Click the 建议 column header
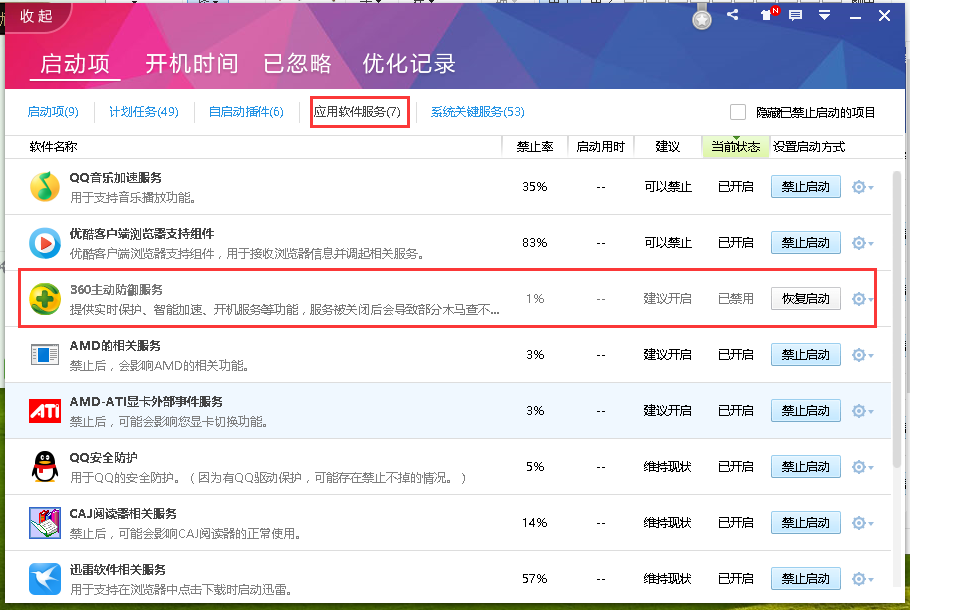This screenshot has height=610, width=960. (667, 147)
